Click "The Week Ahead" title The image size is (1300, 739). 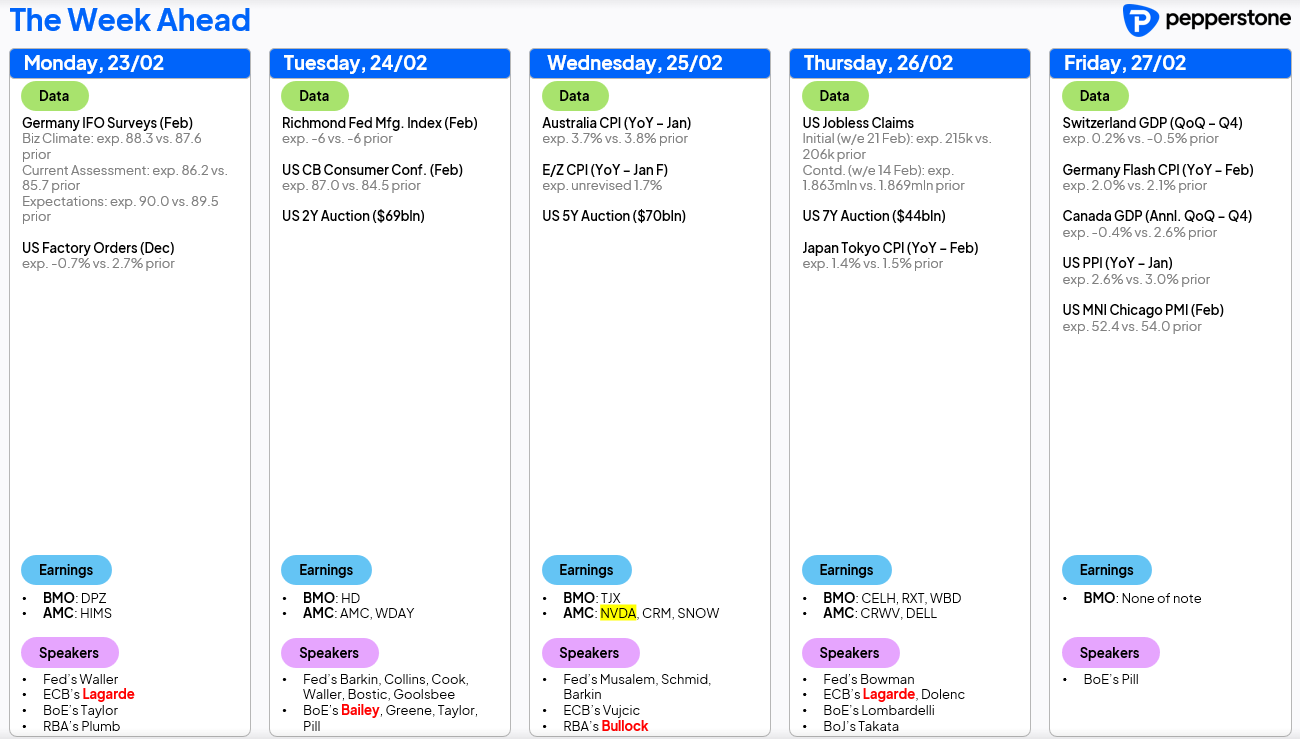(x=130, y=20)
